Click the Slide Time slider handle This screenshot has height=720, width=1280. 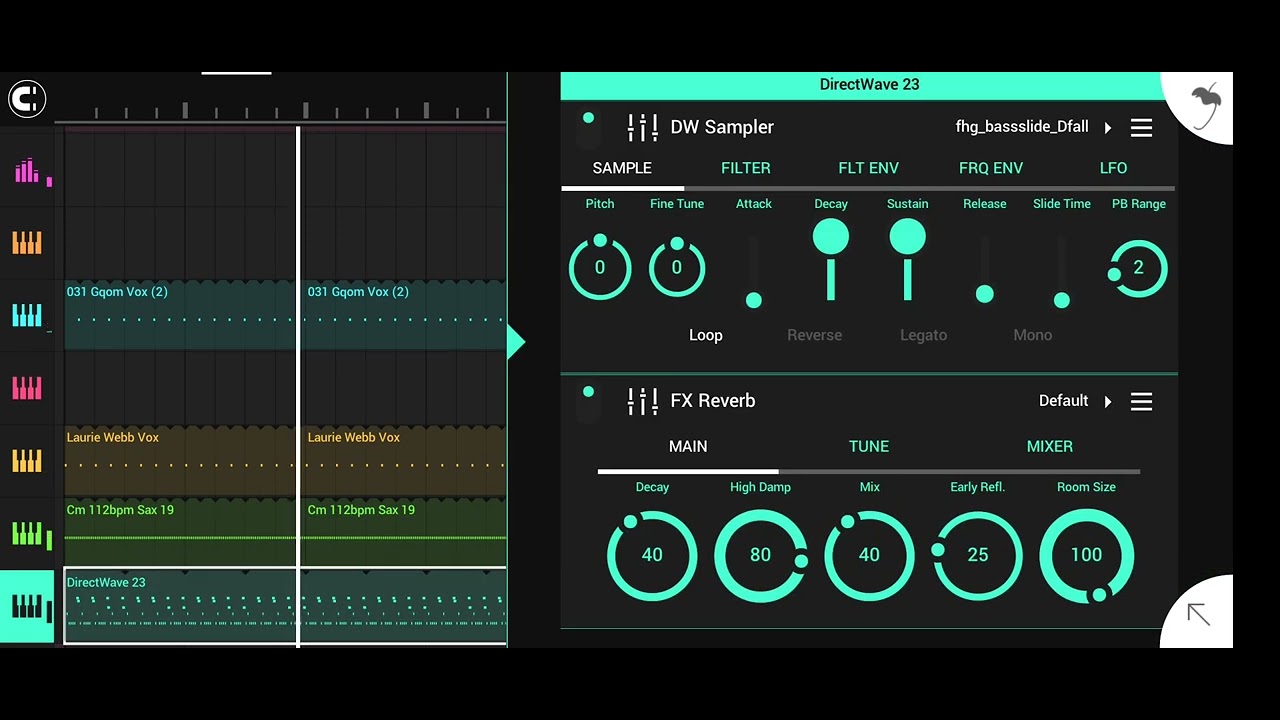[1062, 300]
